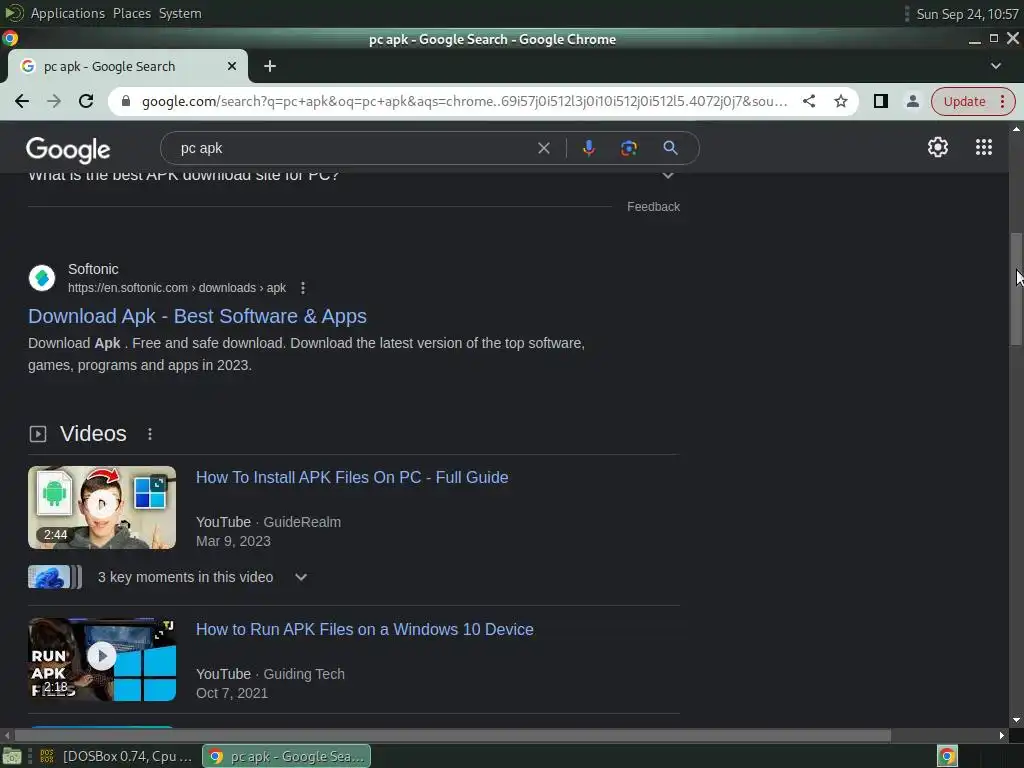Switch to DOSBox 0.74 taskbar window

click(118, 756)
